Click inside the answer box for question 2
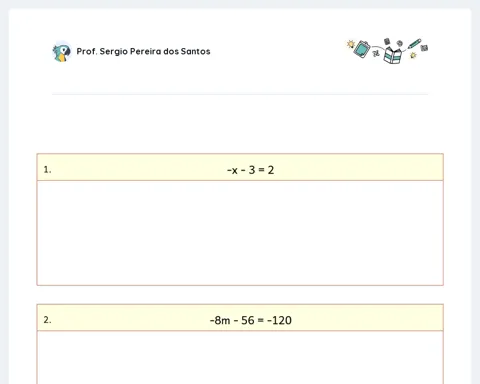 point(240,357)
